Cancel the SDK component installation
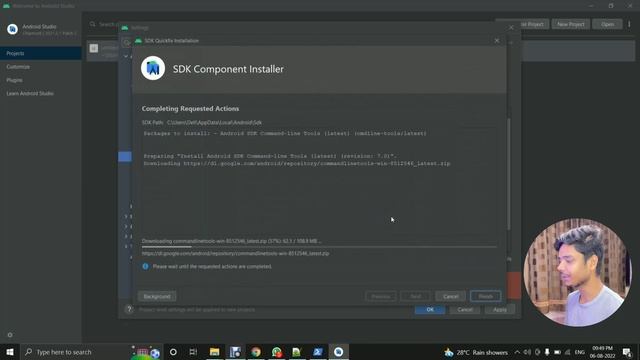The height and width of the screenshot is (360, 640). 450,296
